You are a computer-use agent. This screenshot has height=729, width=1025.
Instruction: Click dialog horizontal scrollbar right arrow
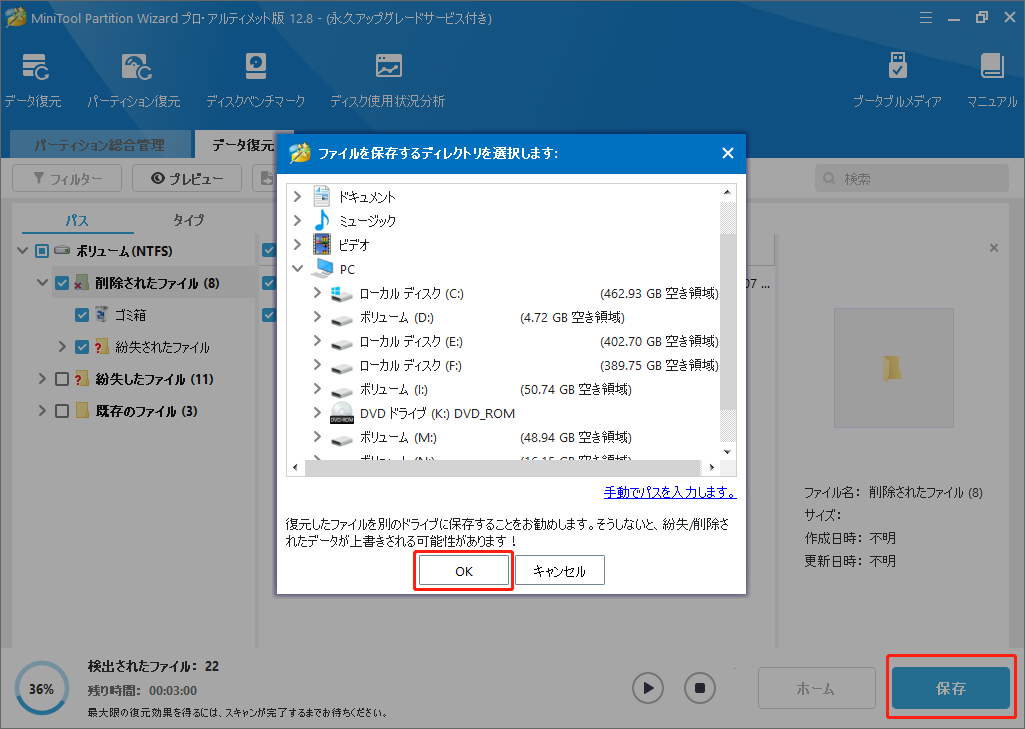click(712, 467)
